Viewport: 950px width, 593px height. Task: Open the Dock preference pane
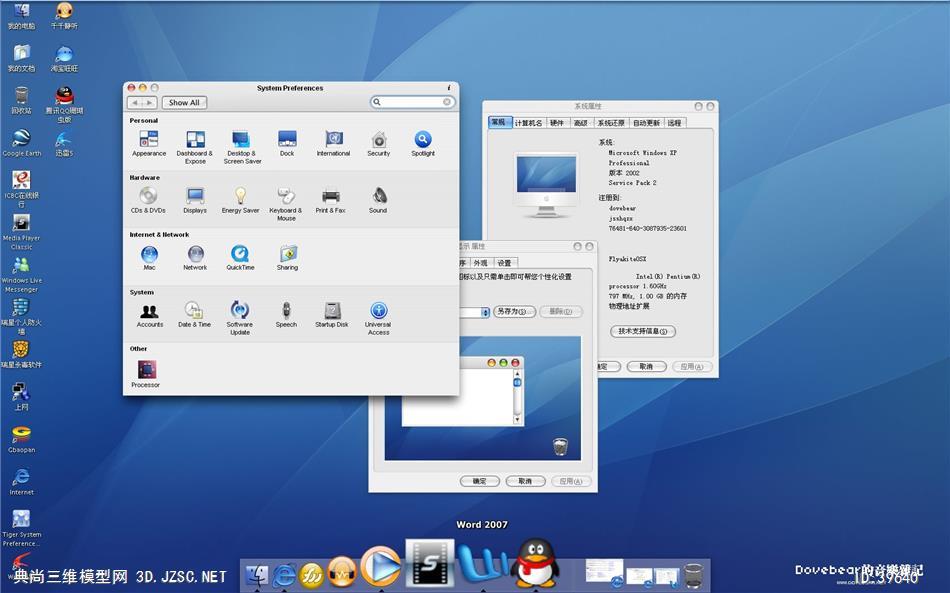pyautogui.click(x=287, y=144)
